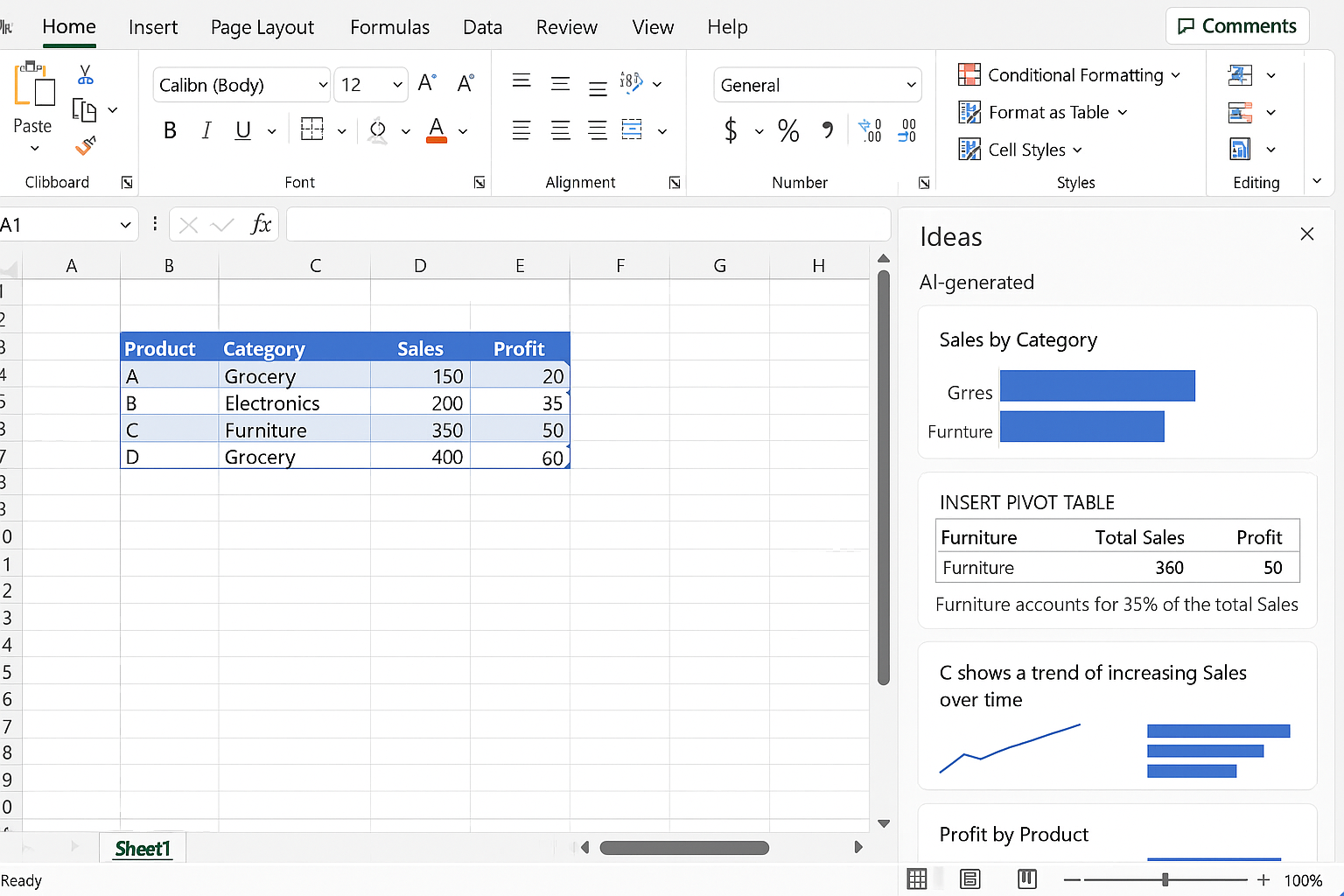The width and height of the screenshot is (1344, 896).
Task: Click the Merge cells icon
Action: (x=632, y=129)
